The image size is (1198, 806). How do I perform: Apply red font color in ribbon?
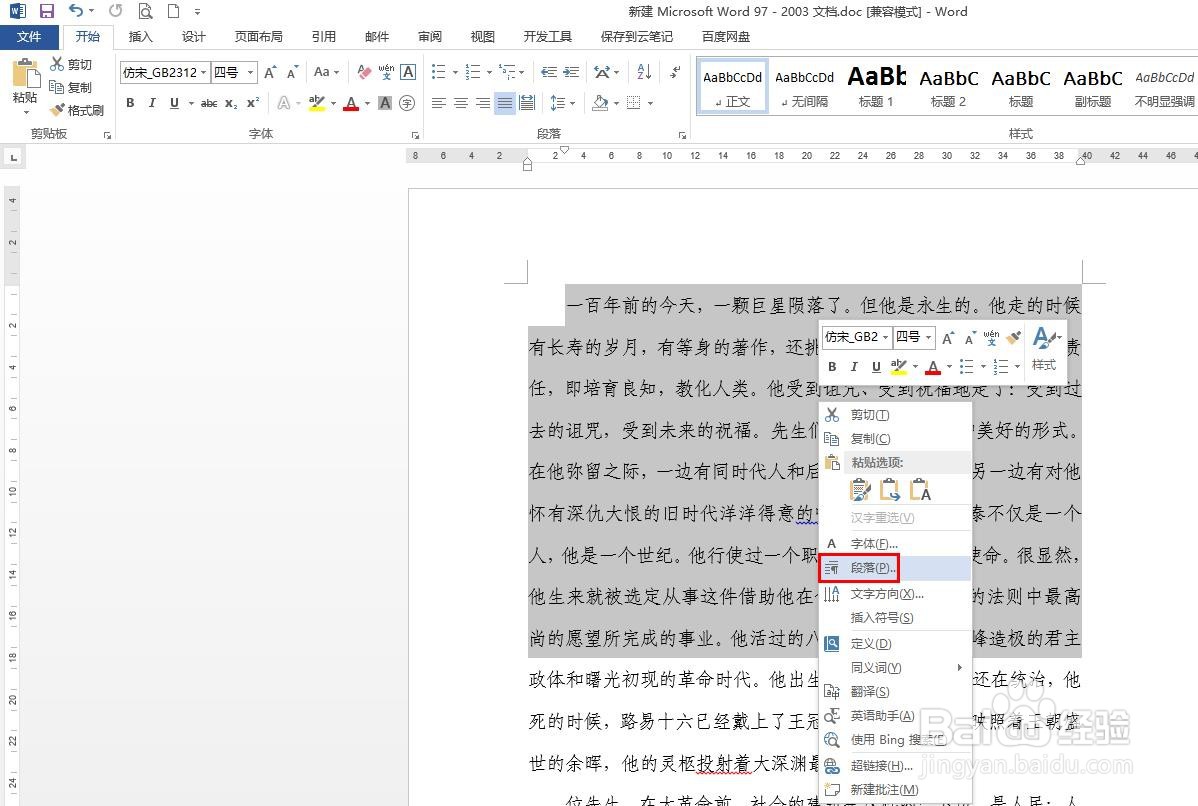(351, 103)
